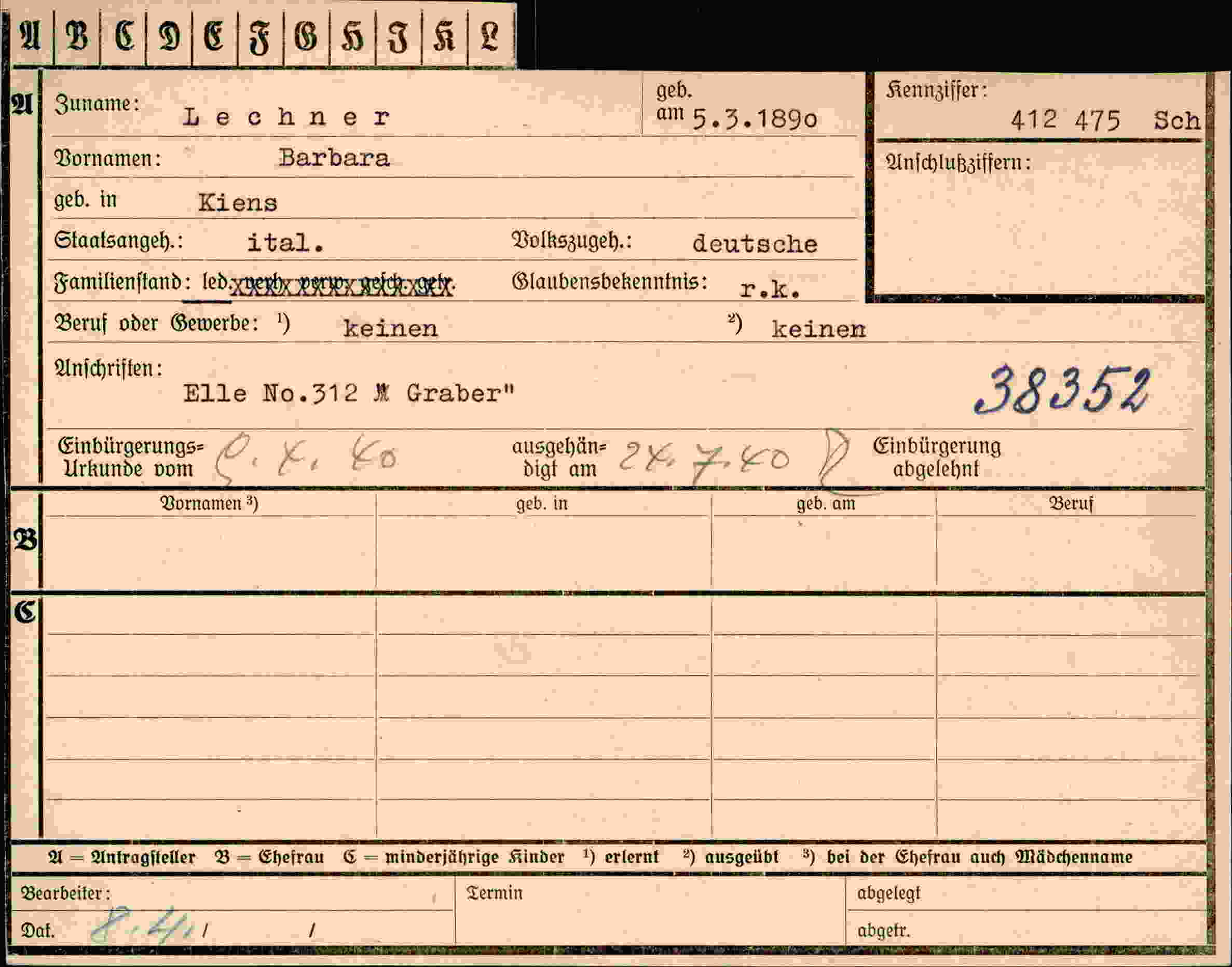
Task: Click the Zuname label
Action: 97,104
